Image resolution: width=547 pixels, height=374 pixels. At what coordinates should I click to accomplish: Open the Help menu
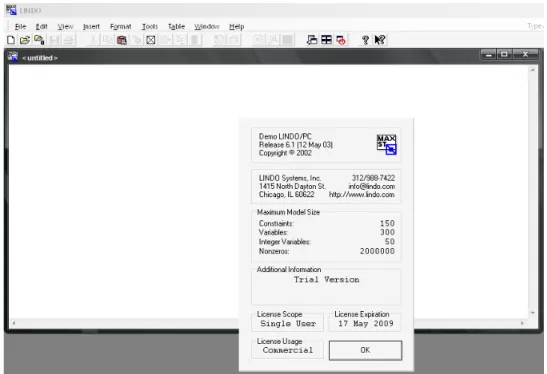tap(237, 27)
